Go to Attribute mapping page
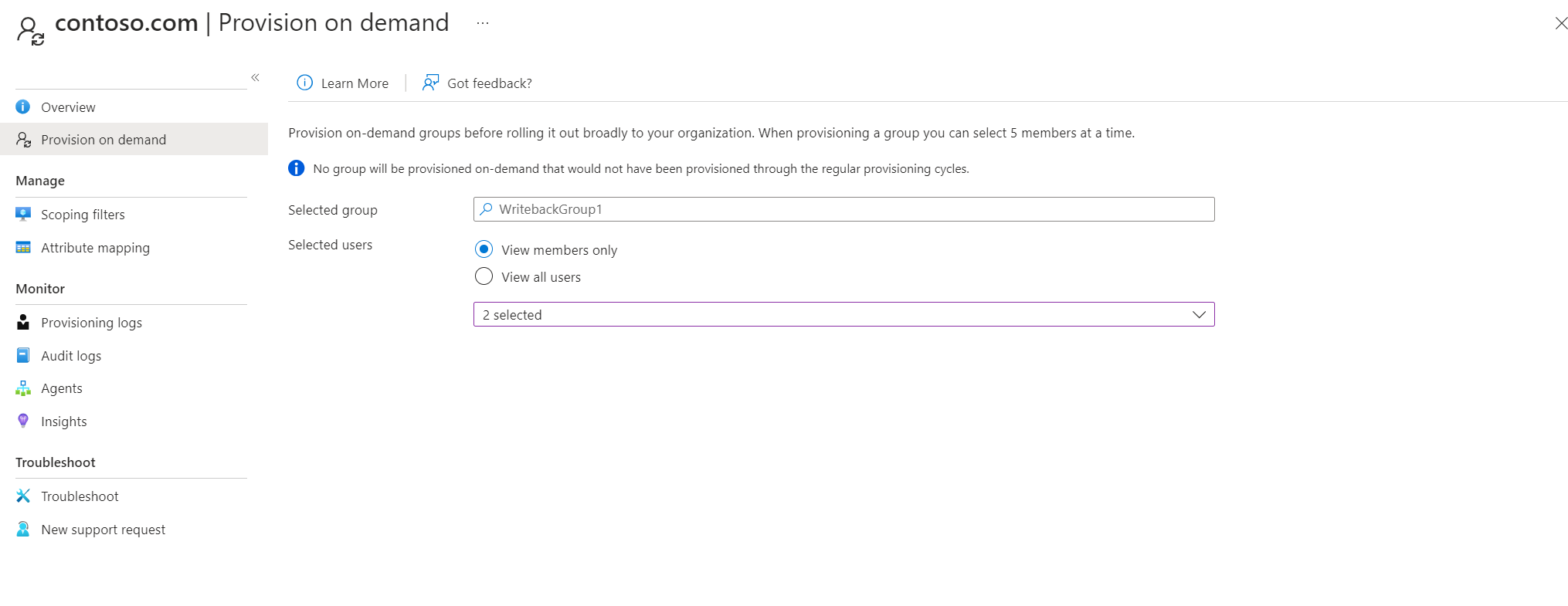Image resolution: width=1568 pixels, height=606 pixels. [95, 248]
